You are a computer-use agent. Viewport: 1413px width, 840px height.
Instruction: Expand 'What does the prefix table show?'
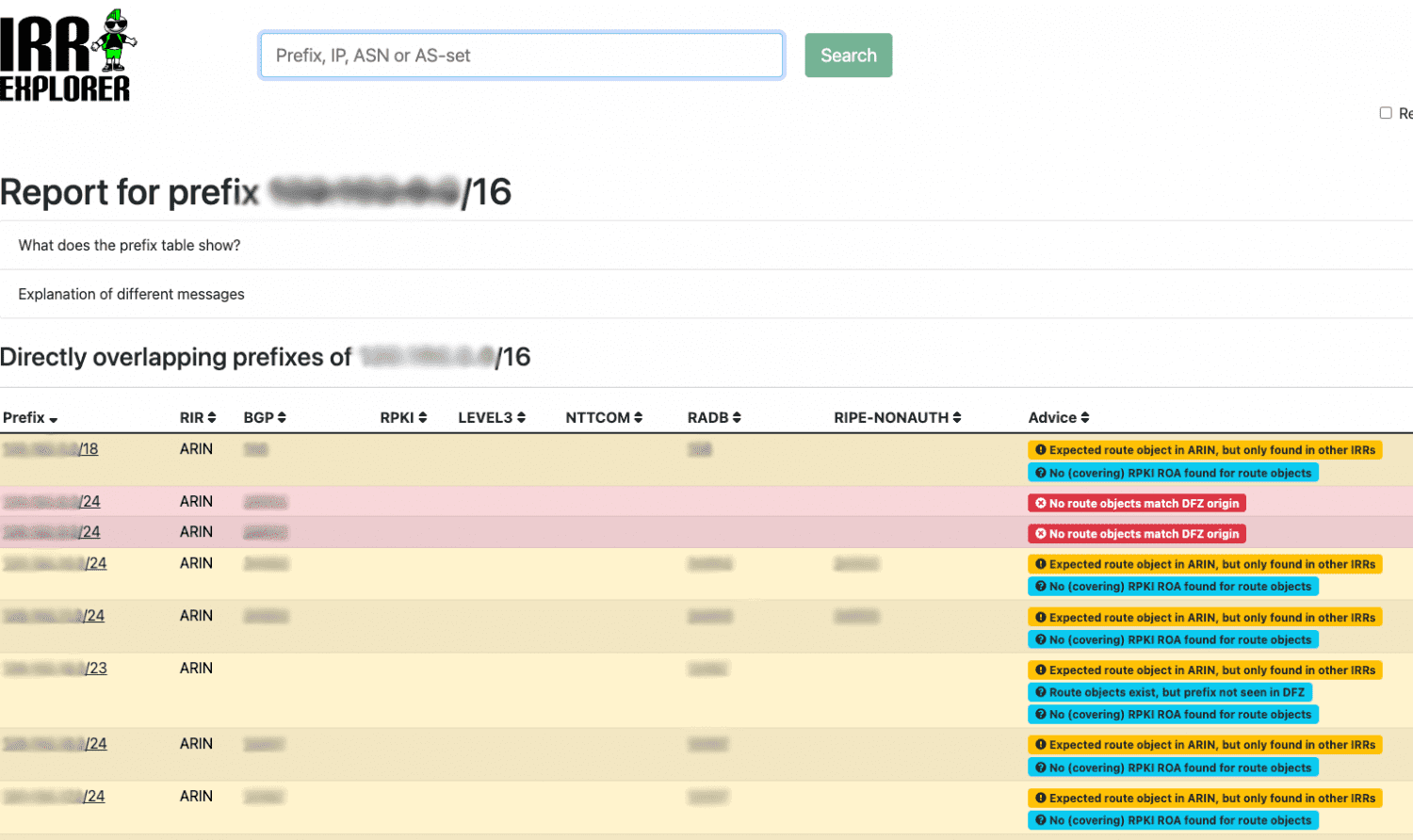[x=129, y=245]
